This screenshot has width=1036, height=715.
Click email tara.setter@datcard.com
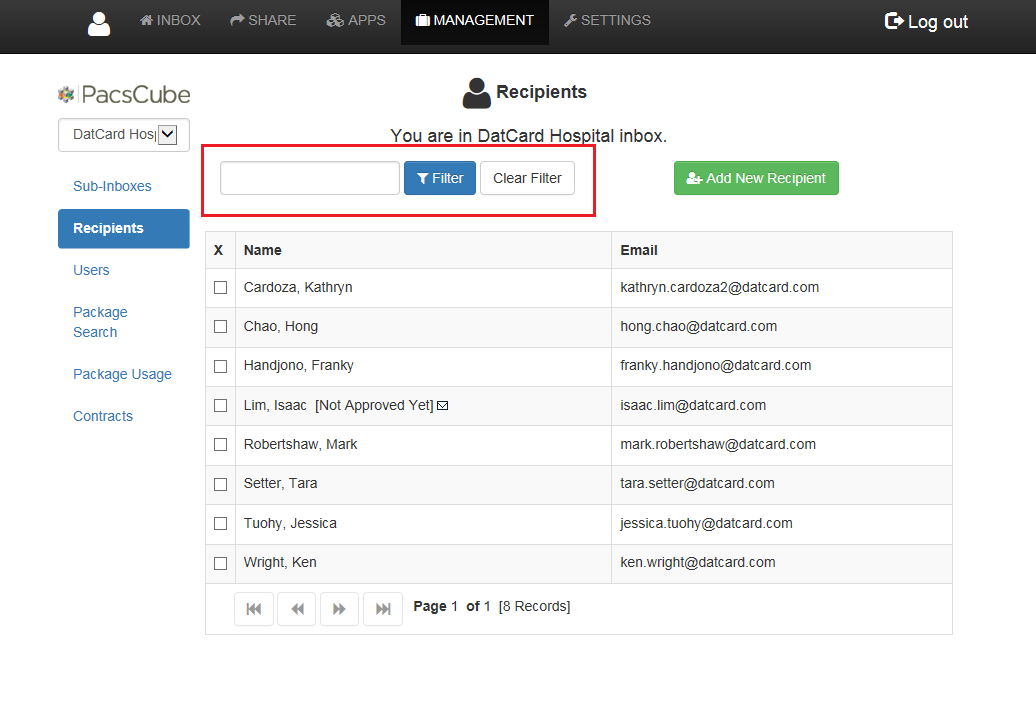coord(697,483)
